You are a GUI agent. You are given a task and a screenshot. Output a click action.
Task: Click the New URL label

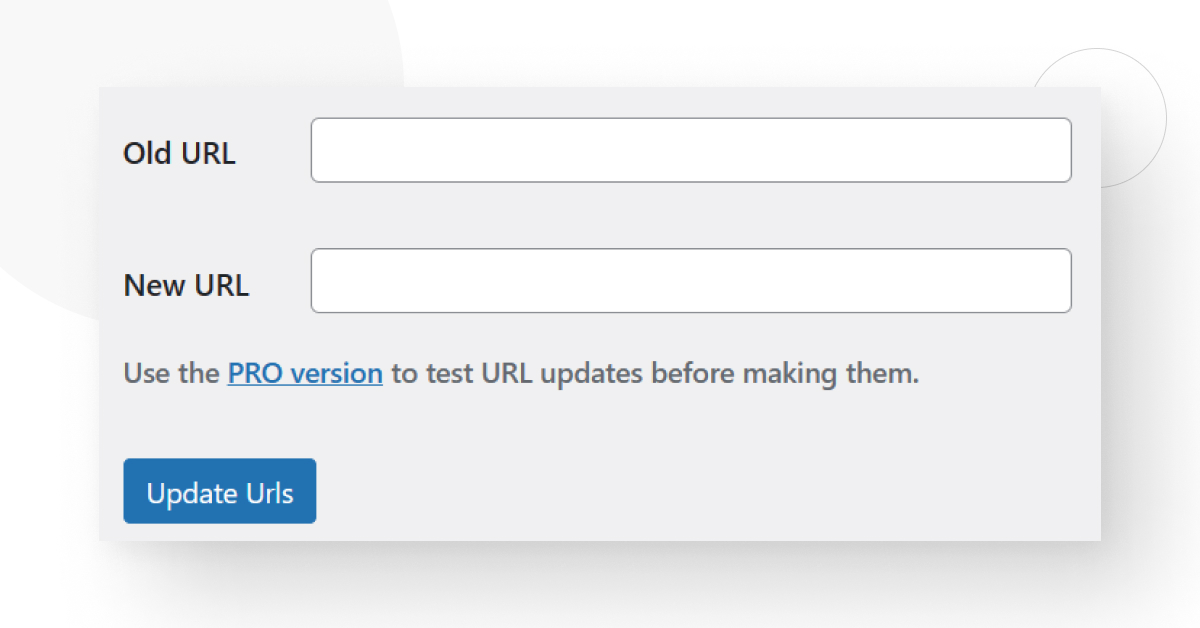point(186,284)
